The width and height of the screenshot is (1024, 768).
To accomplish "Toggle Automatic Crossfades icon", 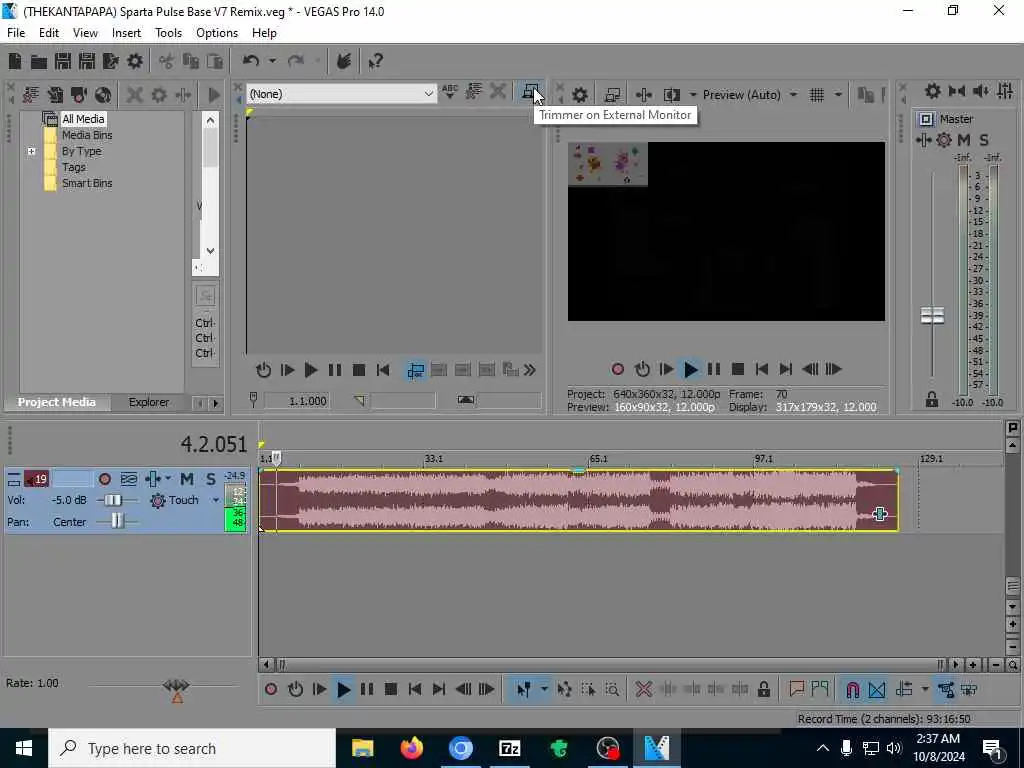I will [x=877, y=690].
